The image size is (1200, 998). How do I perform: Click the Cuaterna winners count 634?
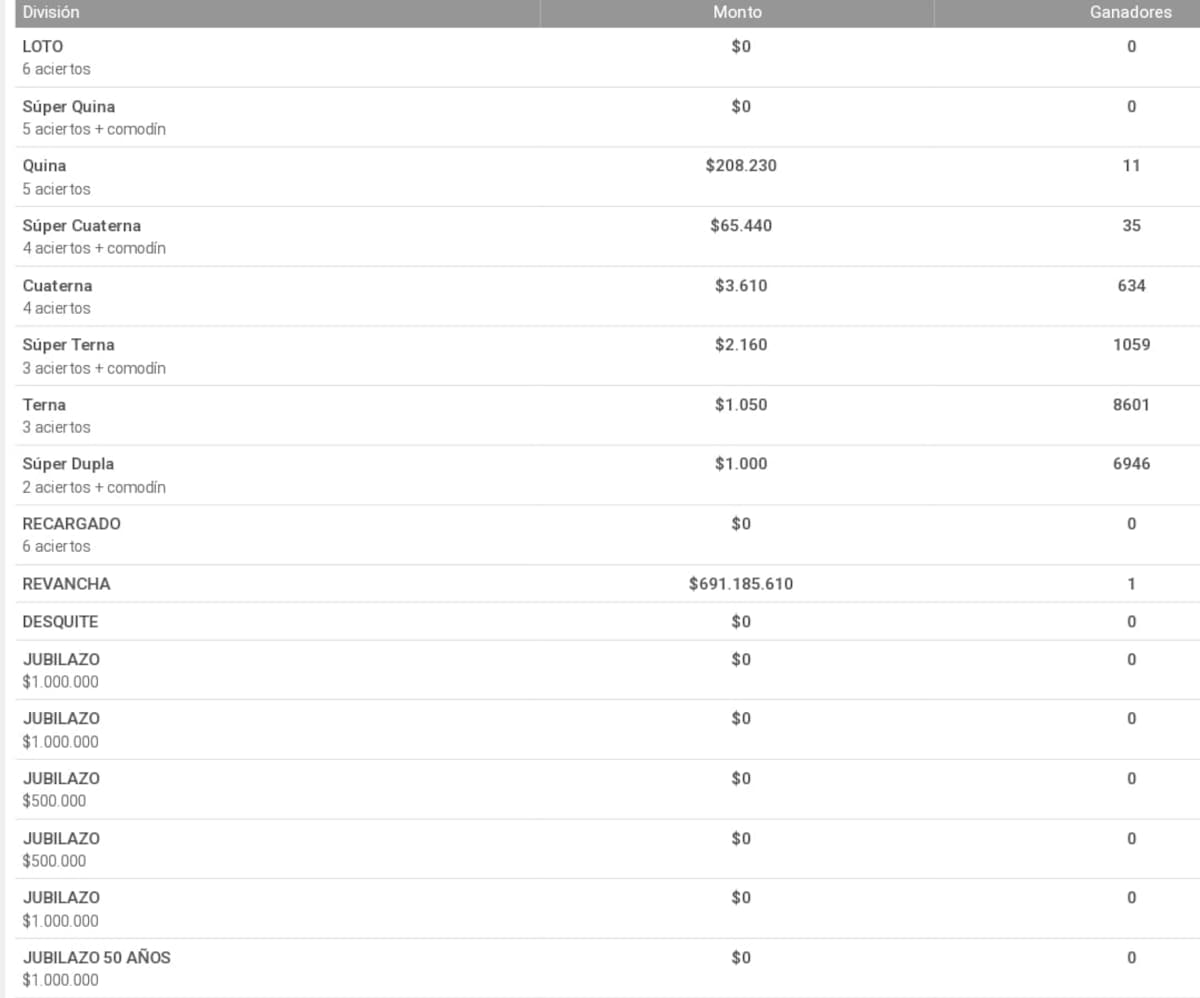(1131, 285)
